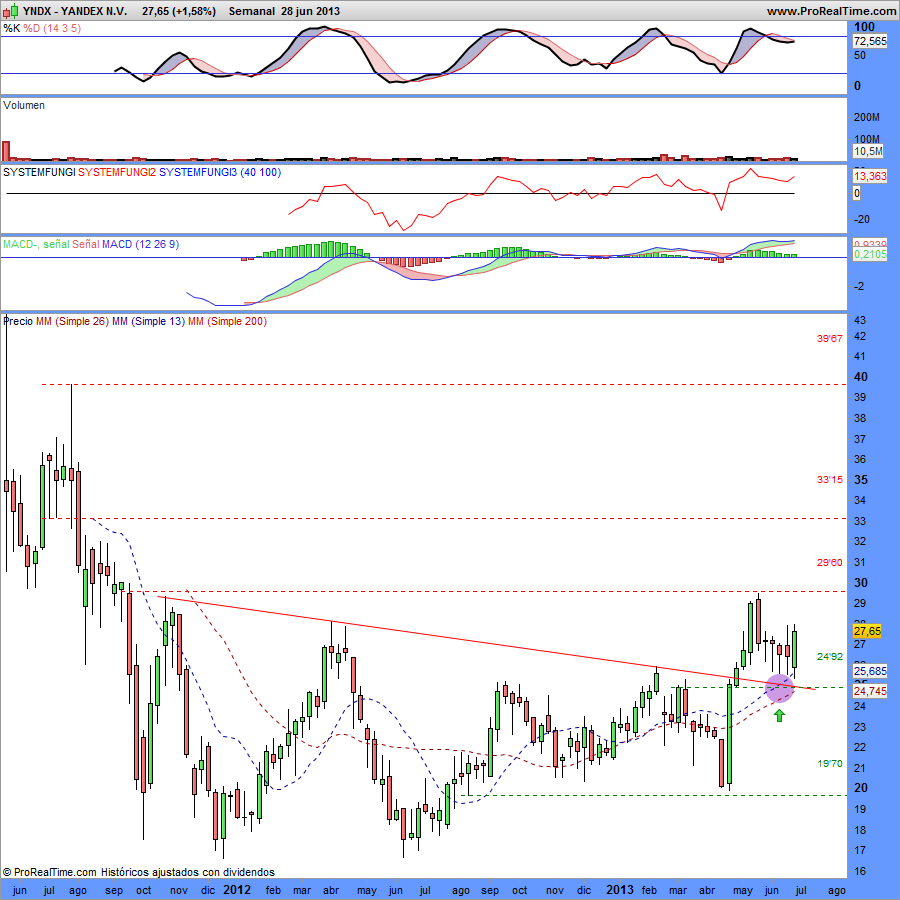Click the Precio label in price panel

click(x=18, y=321)
